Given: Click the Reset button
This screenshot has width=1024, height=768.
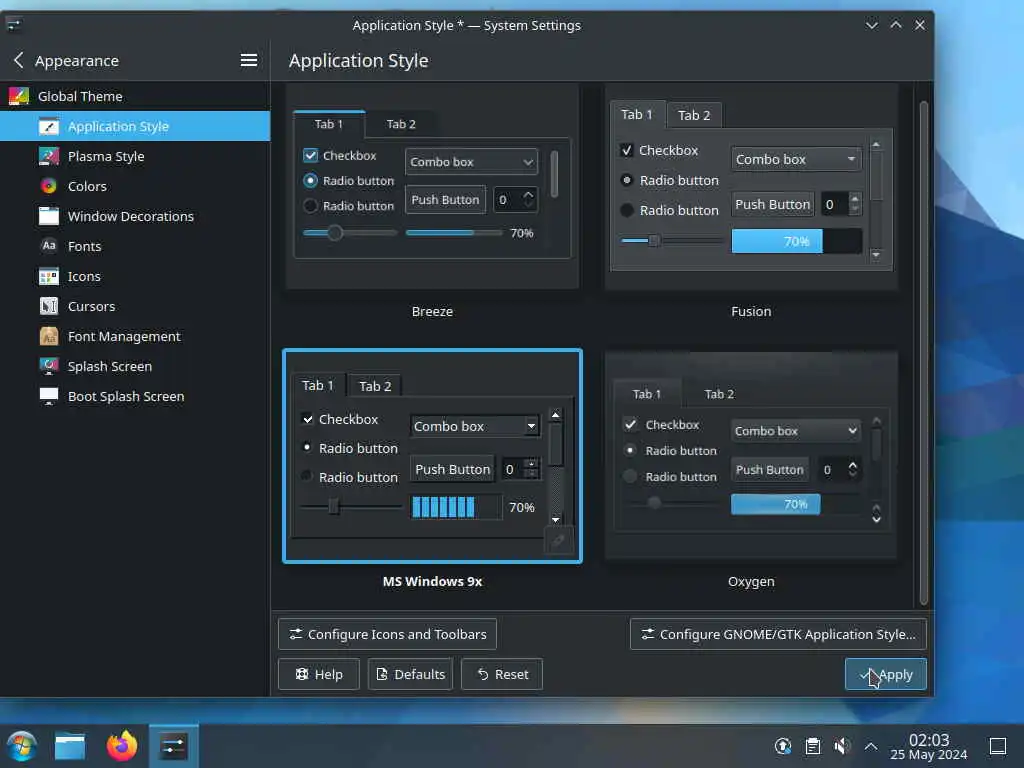Looking at the screenshot, I should tap(502, 674).
